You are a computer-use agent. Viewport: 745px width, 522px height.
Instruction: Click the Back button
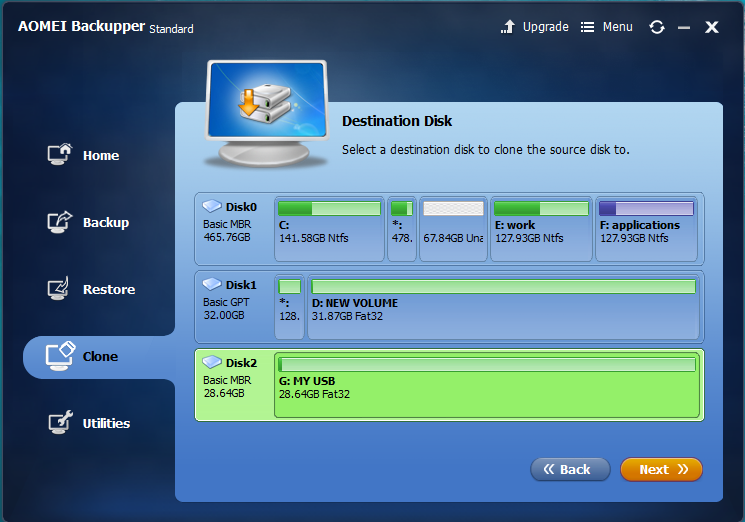click(570, 469)
